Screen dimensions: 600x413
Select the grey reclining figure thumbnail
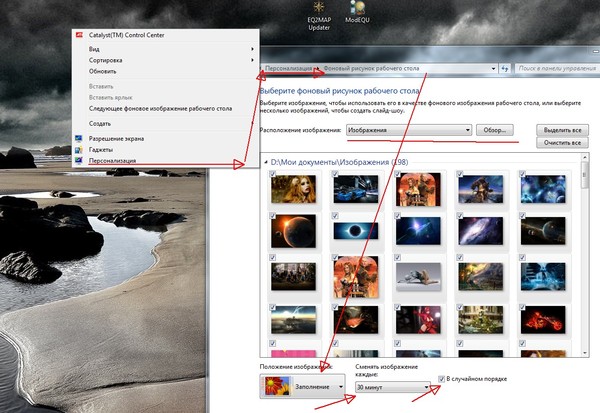[x=418, y=277]
